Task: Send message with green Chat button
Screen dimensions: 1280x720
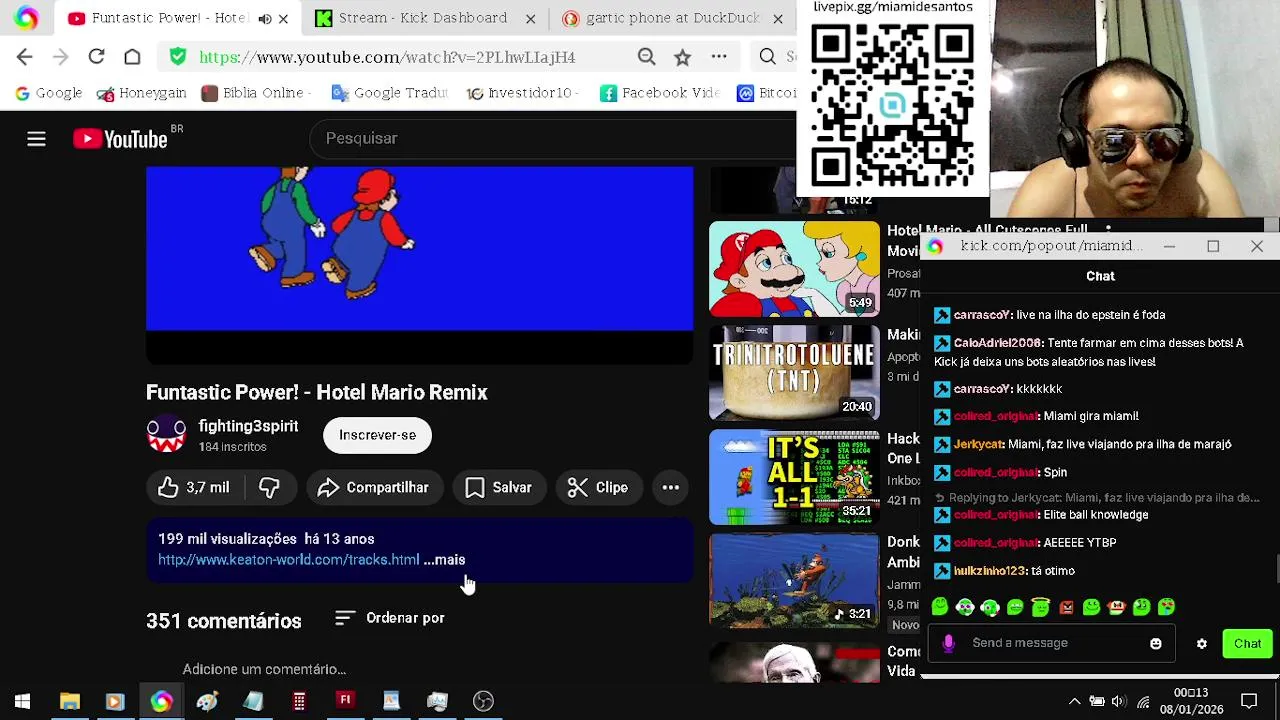Action: [1247, 643]
